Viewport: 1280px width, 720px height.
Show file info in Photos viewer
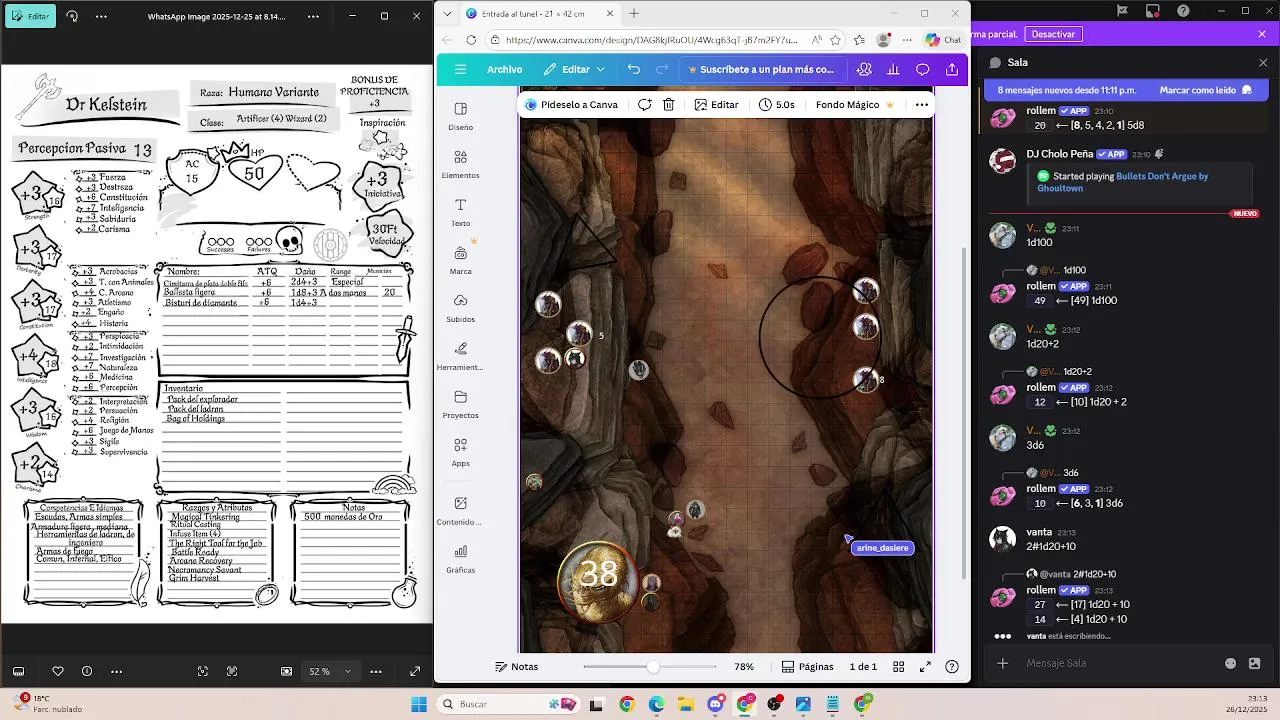pos(87,671)
